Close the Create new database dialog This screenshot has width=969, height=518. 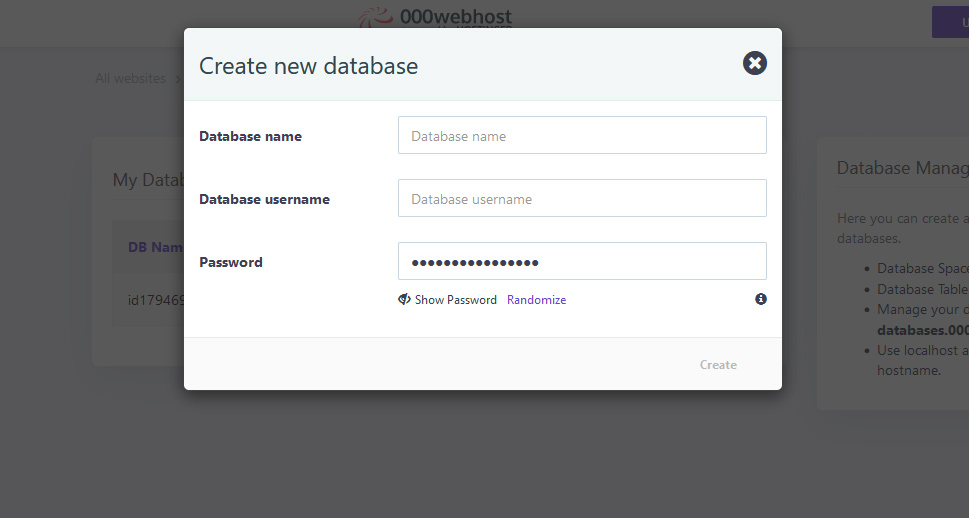click(x=755, y=63)
